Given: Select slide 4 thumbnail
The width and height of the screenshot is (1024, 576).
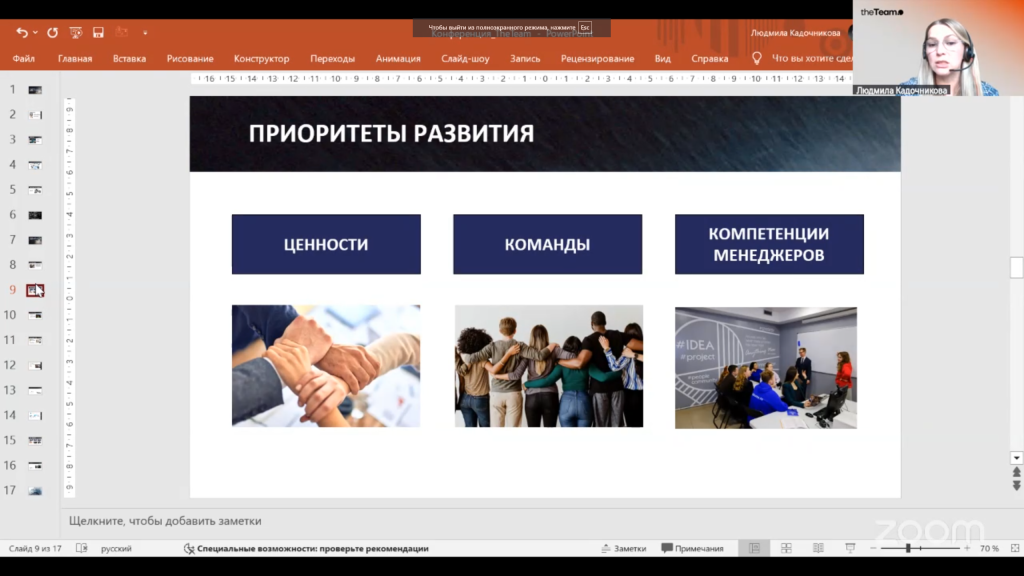Looking at the screenshot, I should tap(35, 165).
